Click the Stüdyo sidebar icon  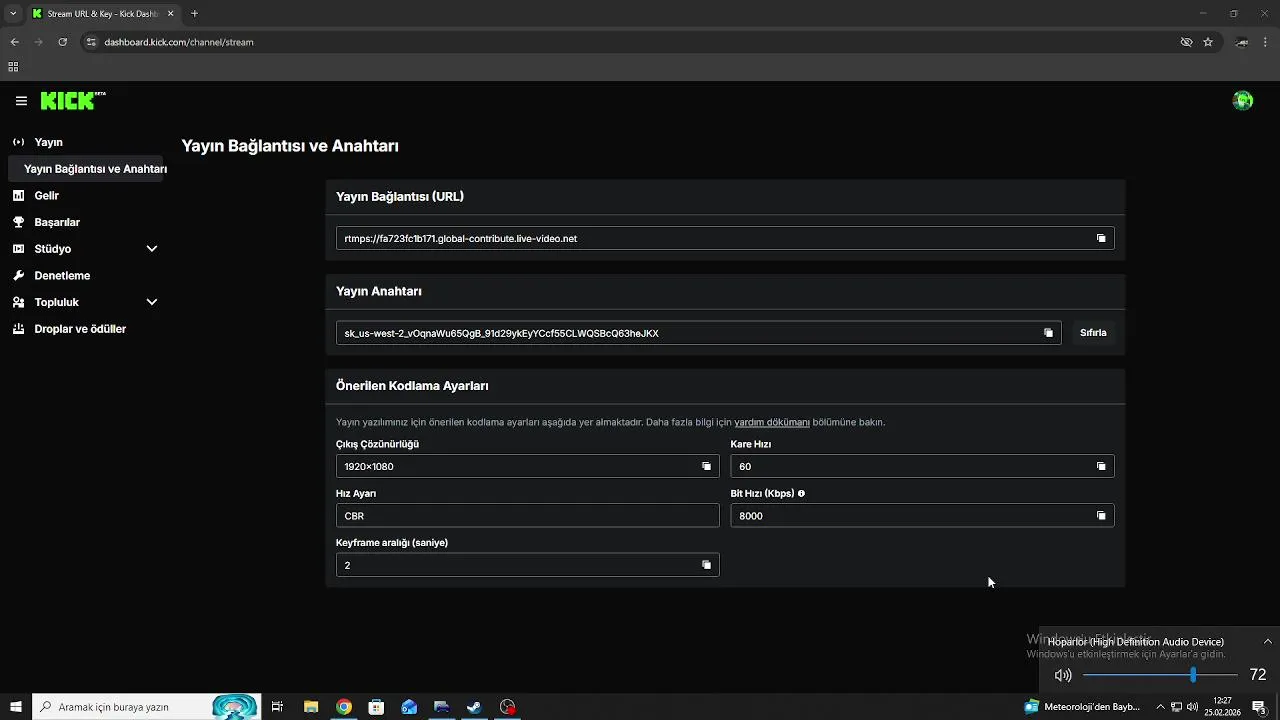click(x=18, y=249)
